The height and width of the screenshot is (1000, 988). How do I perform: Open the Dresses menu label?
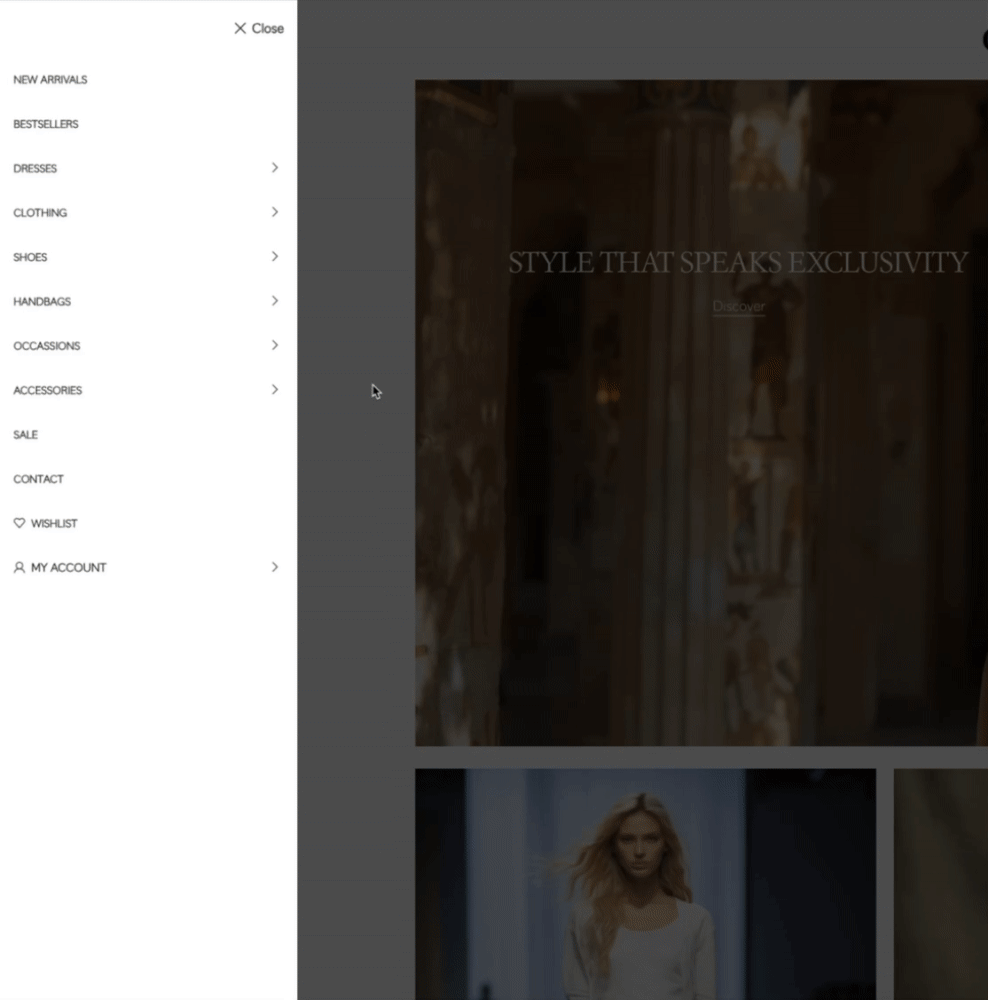(35, 168)
